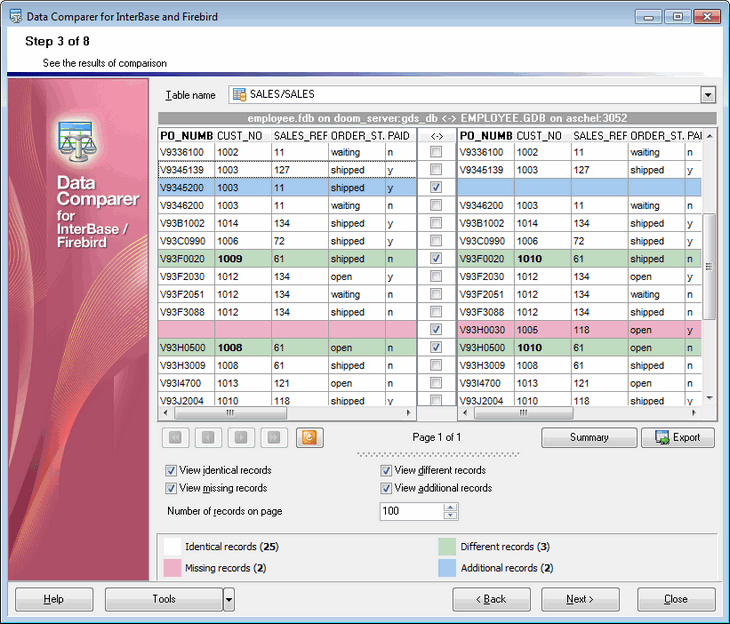Click the <-> sync column header
Viewport: 730px width, 624px height.
436,136
